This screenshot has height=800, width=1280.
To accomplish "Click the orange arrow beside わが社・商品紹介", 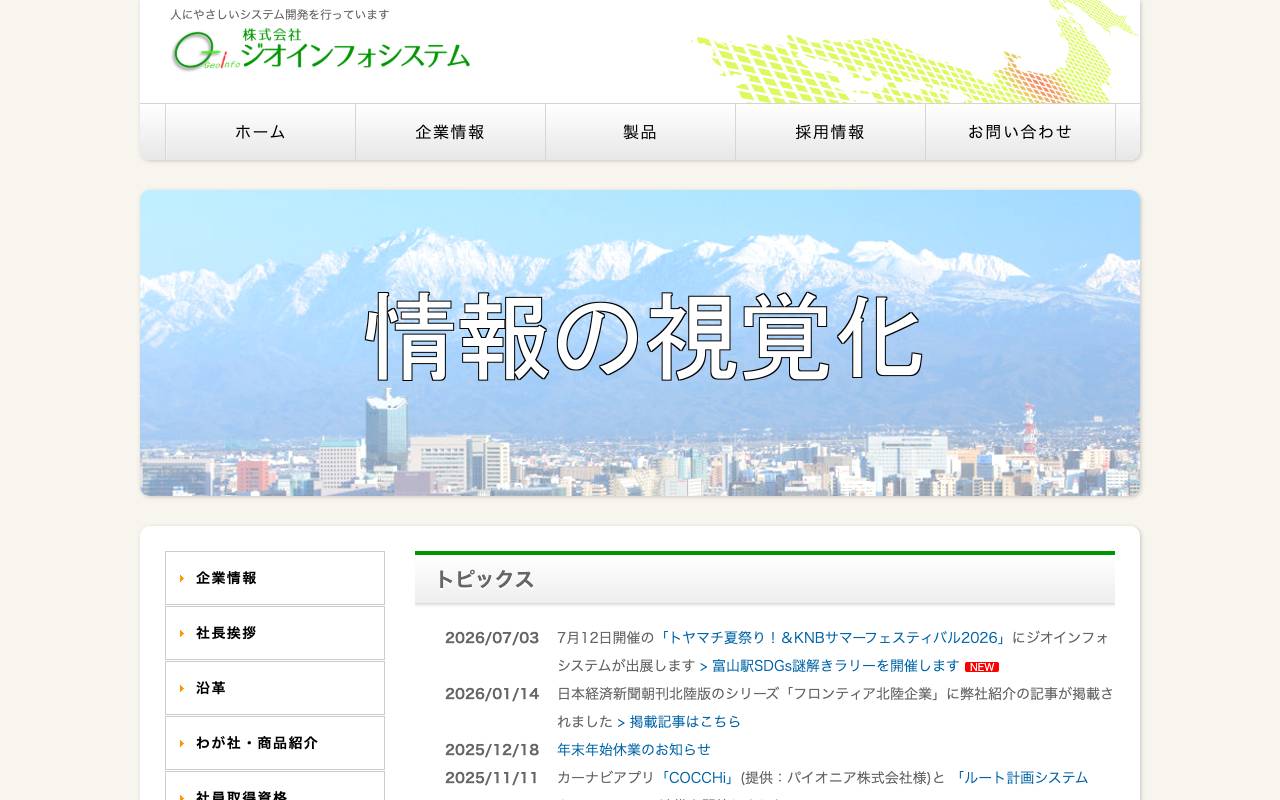I will pyautogui.click(x=182, y=743).
